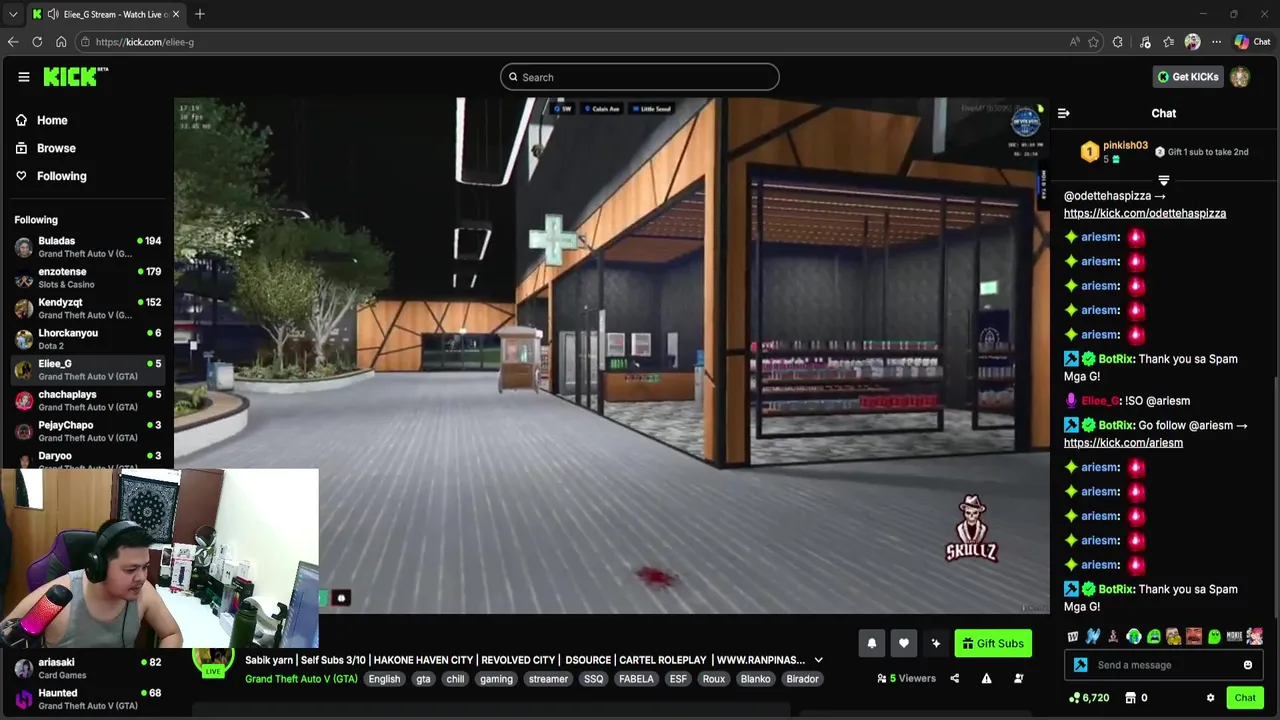The width and height of the screenshot is (1280, 720).
Task: Open PejayChapo channel in Following list
Action: 88,431
